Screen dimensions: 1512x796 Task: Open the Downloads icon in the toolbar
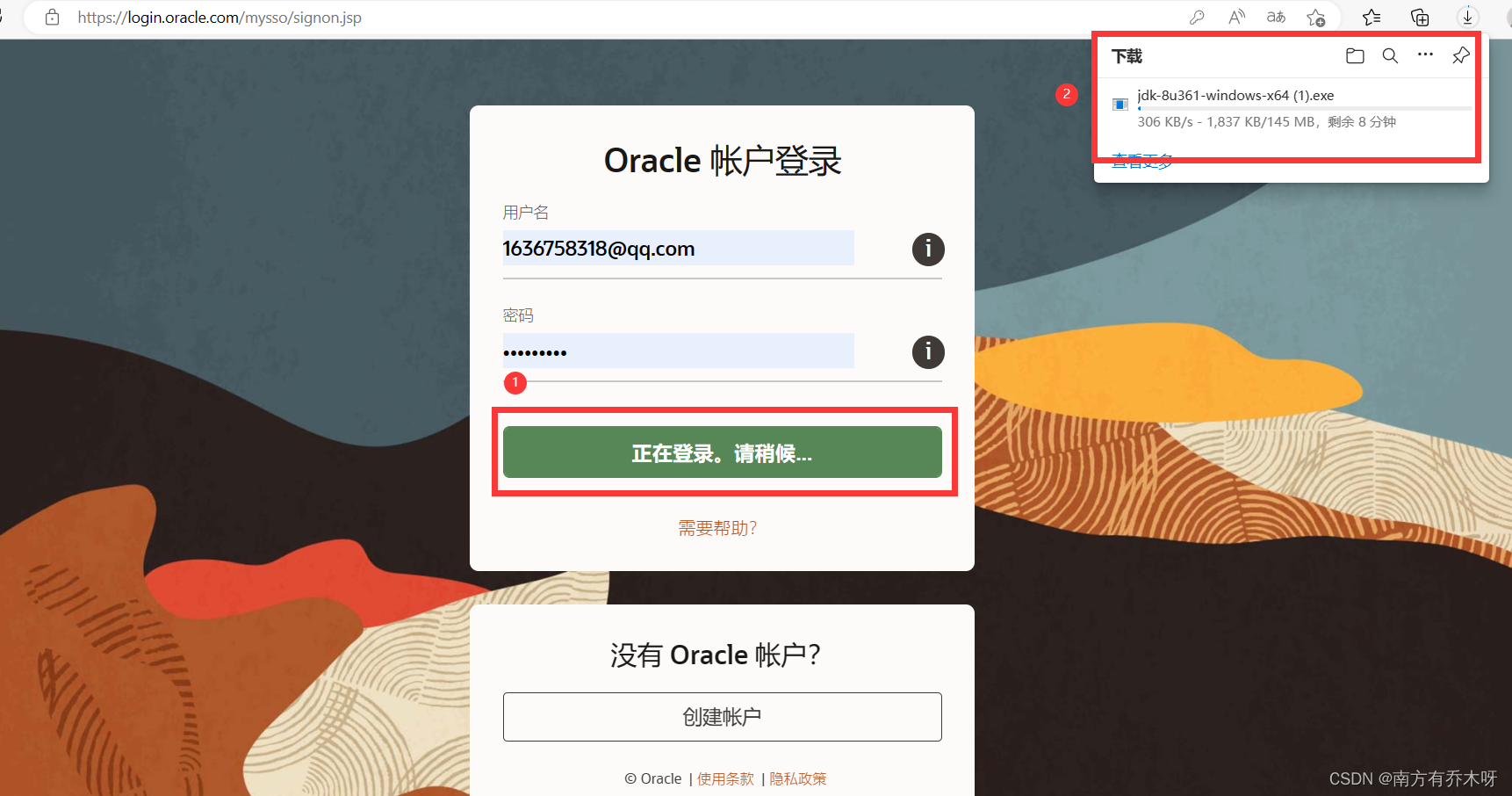pos(1466,17)
